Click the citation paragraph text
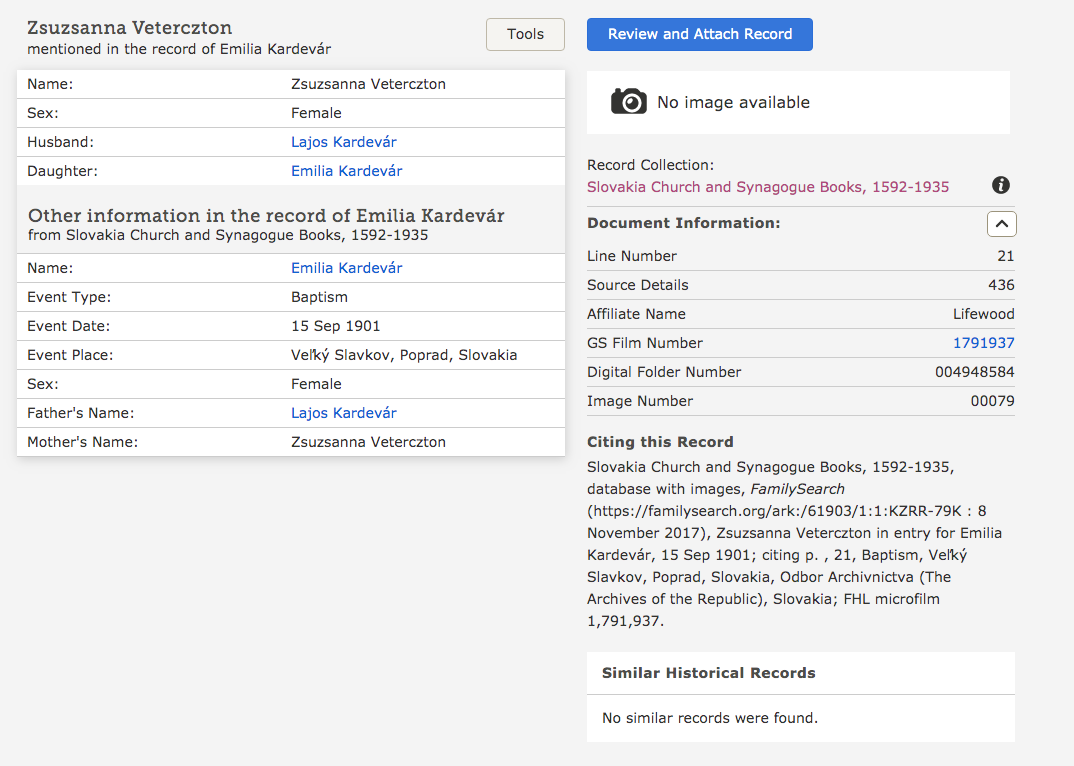Image resolution: width=1074 pixels, height=766 pixels. point(780,544)
